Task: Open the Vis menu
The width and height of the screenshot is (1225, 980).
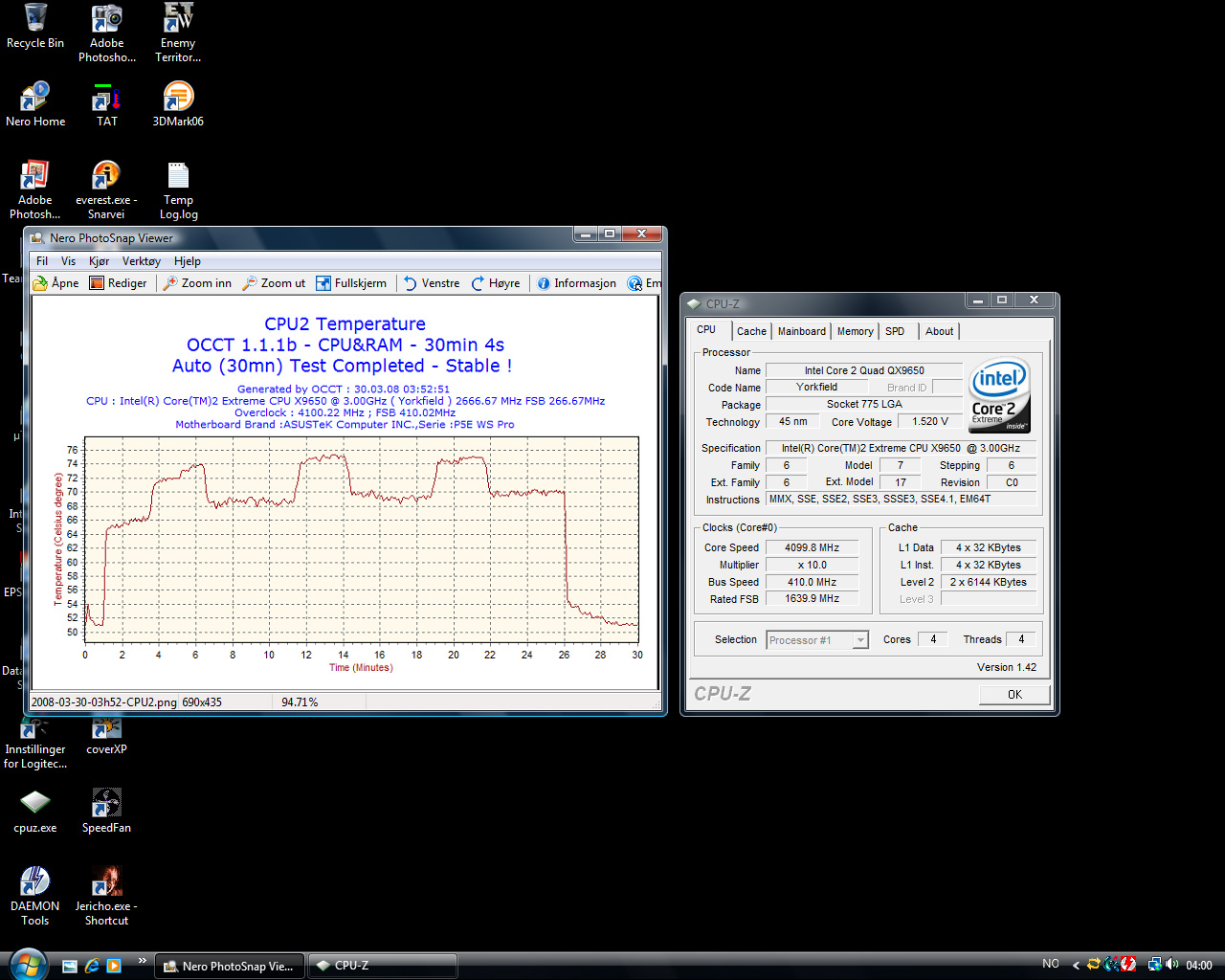Action: click(68, 261)
